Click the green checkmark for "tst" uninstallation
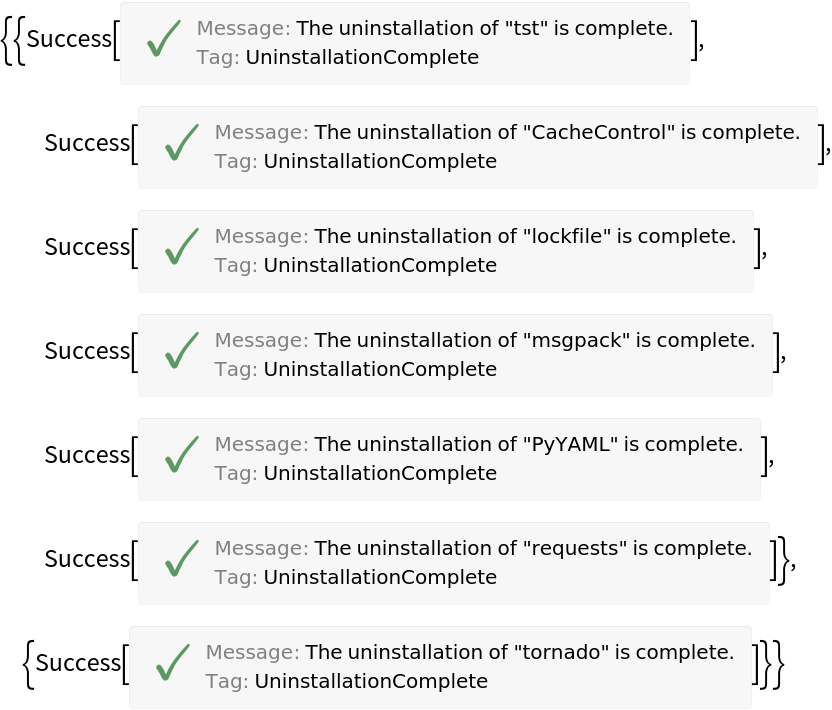This screenshot has height=710, width=832. point(163,40)
